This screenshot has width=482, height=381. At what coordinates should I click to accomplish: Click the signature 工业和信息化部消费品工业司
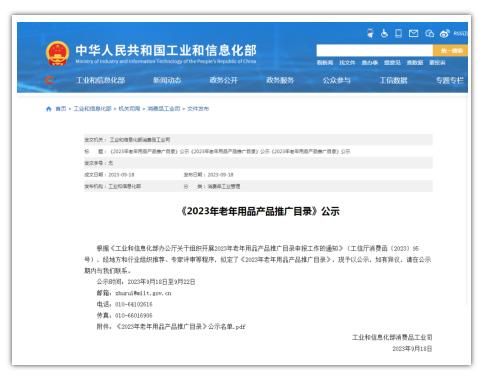point(392,337)
